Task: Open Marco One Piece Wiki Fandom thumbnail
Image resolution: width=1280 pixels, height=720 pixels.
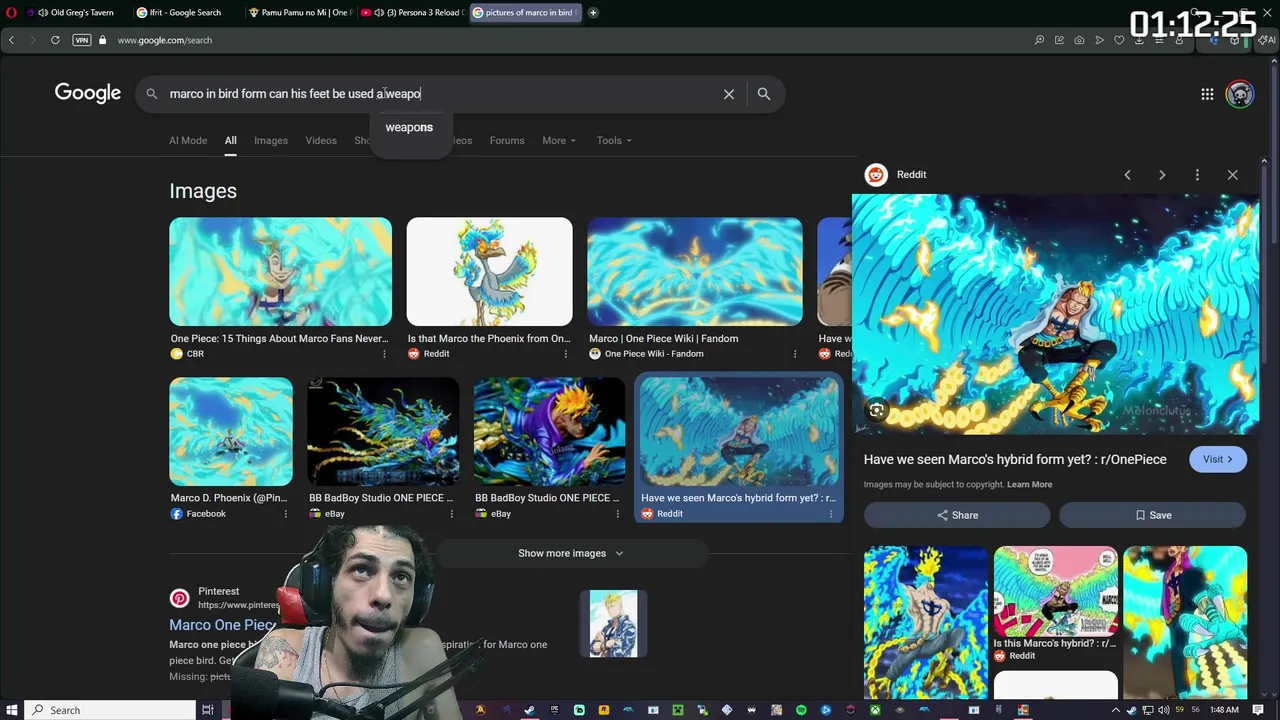Action: coord(695,271)
